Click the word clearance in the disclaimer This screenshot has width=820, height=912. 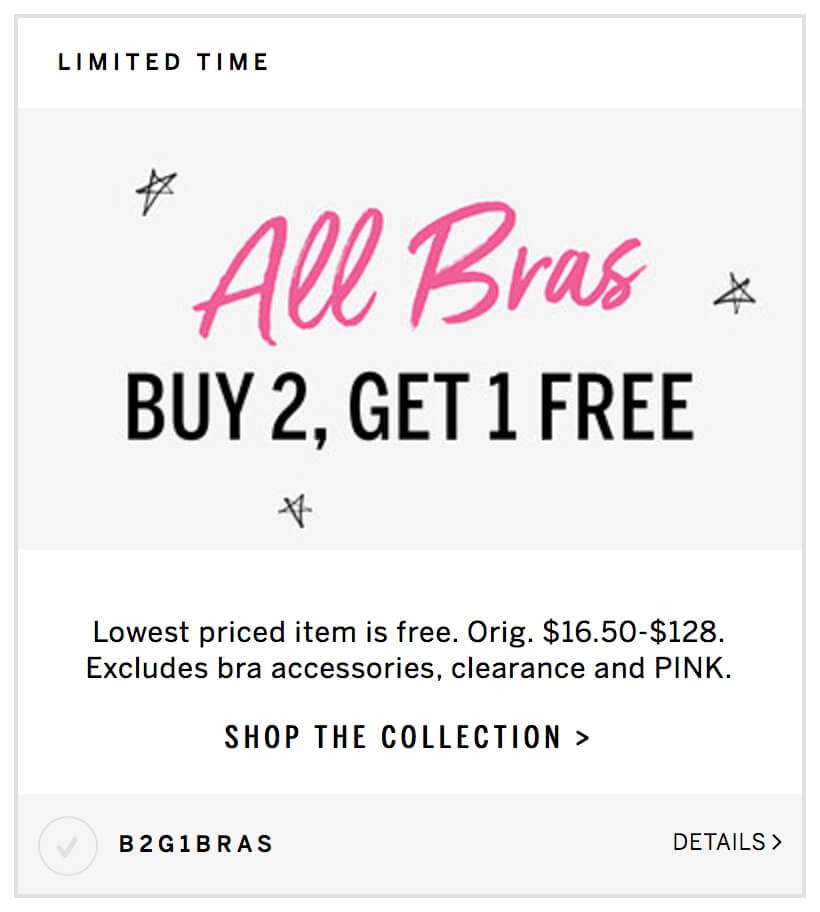[518, 668]
